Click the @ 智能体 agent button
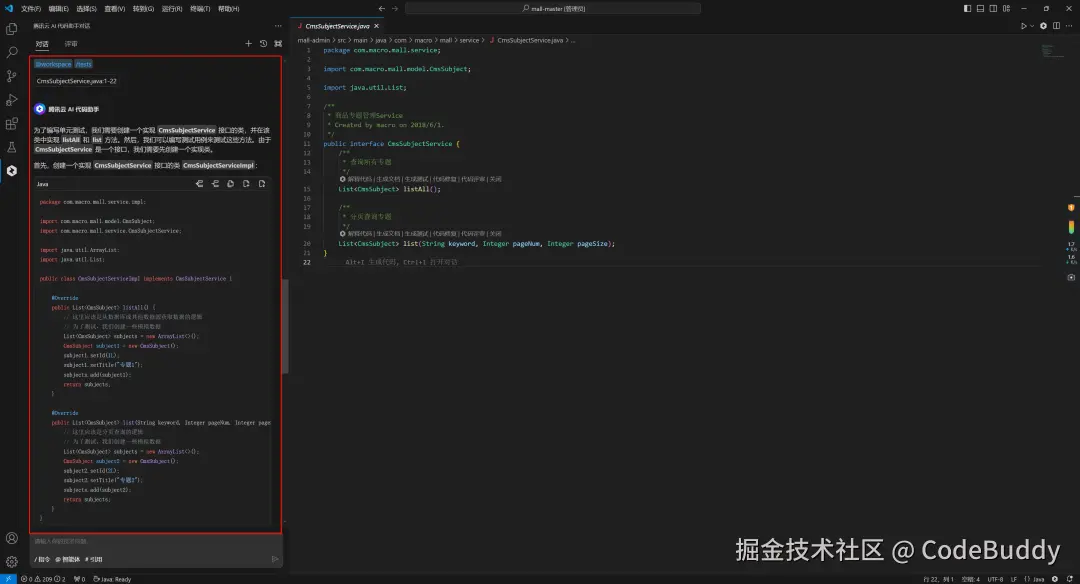This screenshot has height=584, width=1080. pos(68,560)
